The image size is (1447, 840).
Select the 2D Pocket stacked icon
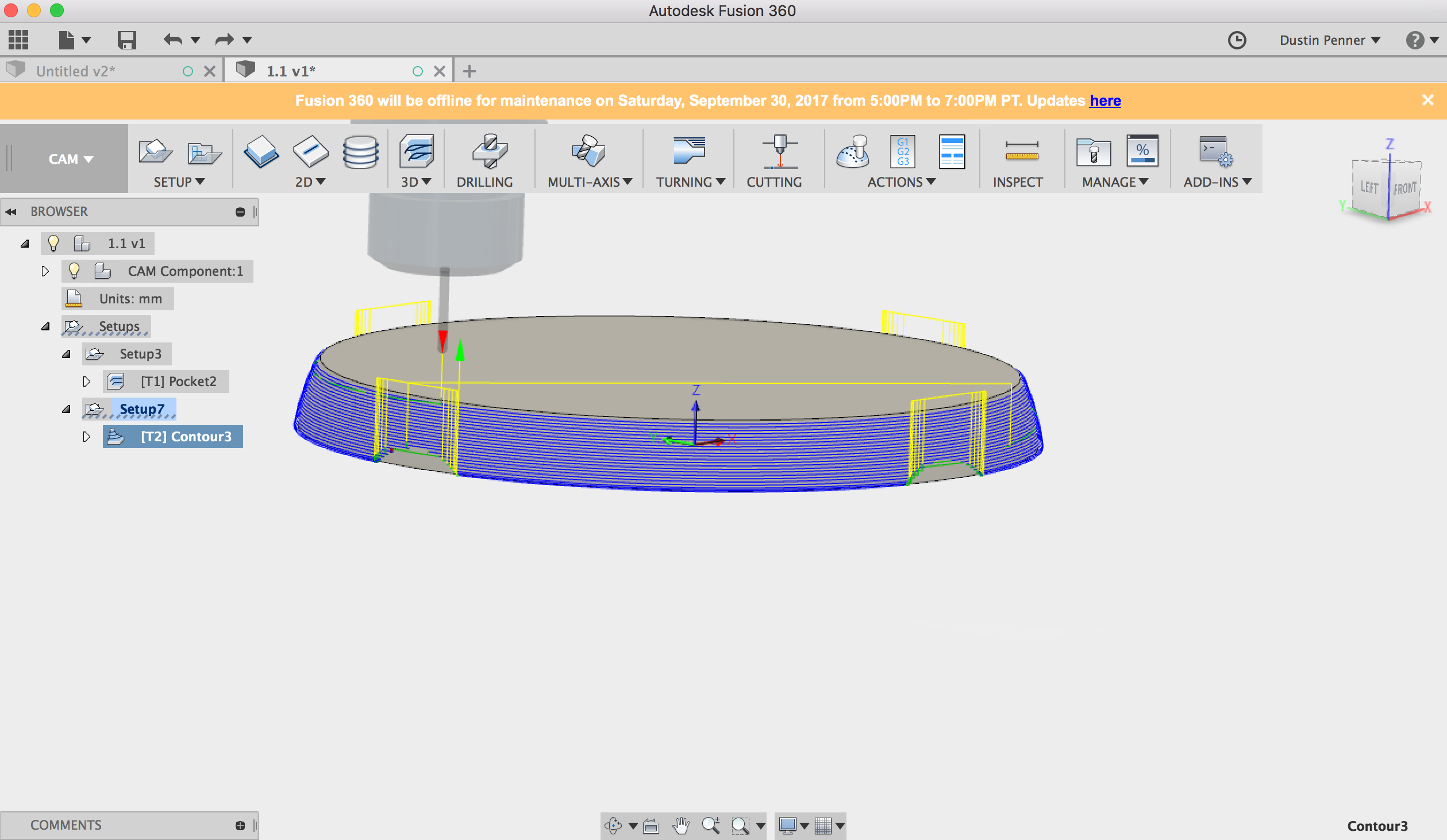360,152
